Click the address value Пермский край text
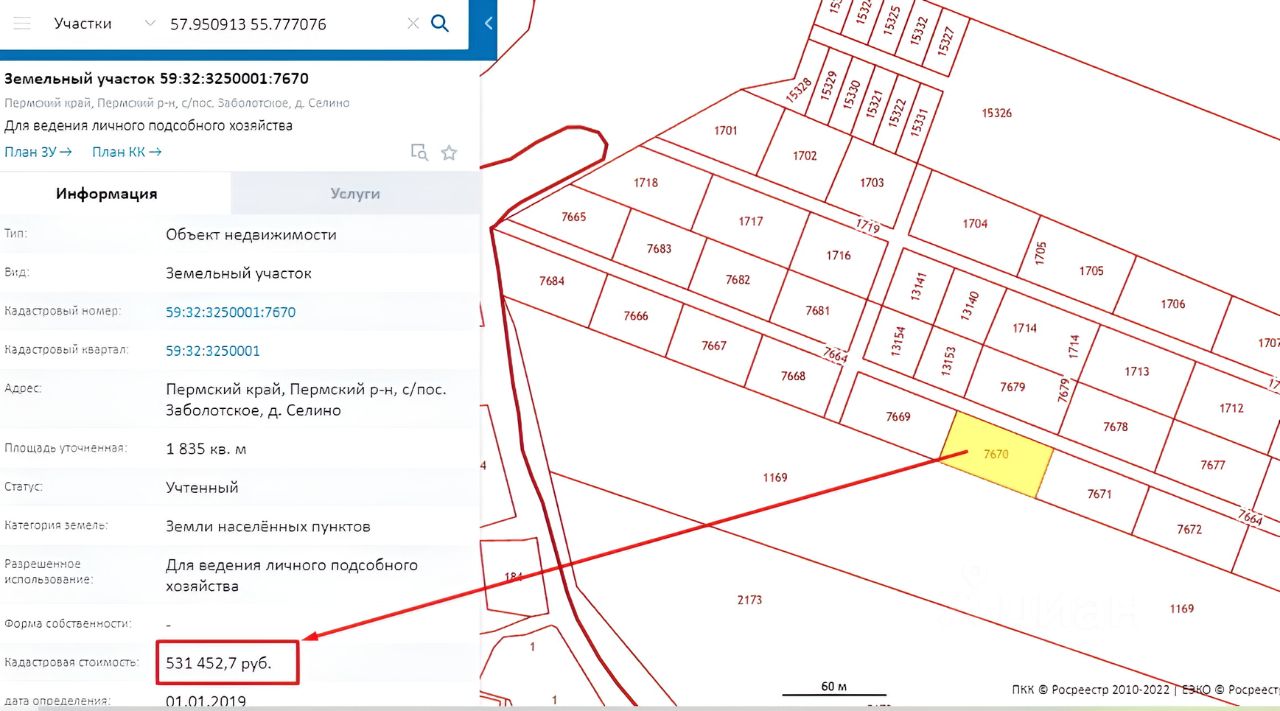 click(306, 400)
